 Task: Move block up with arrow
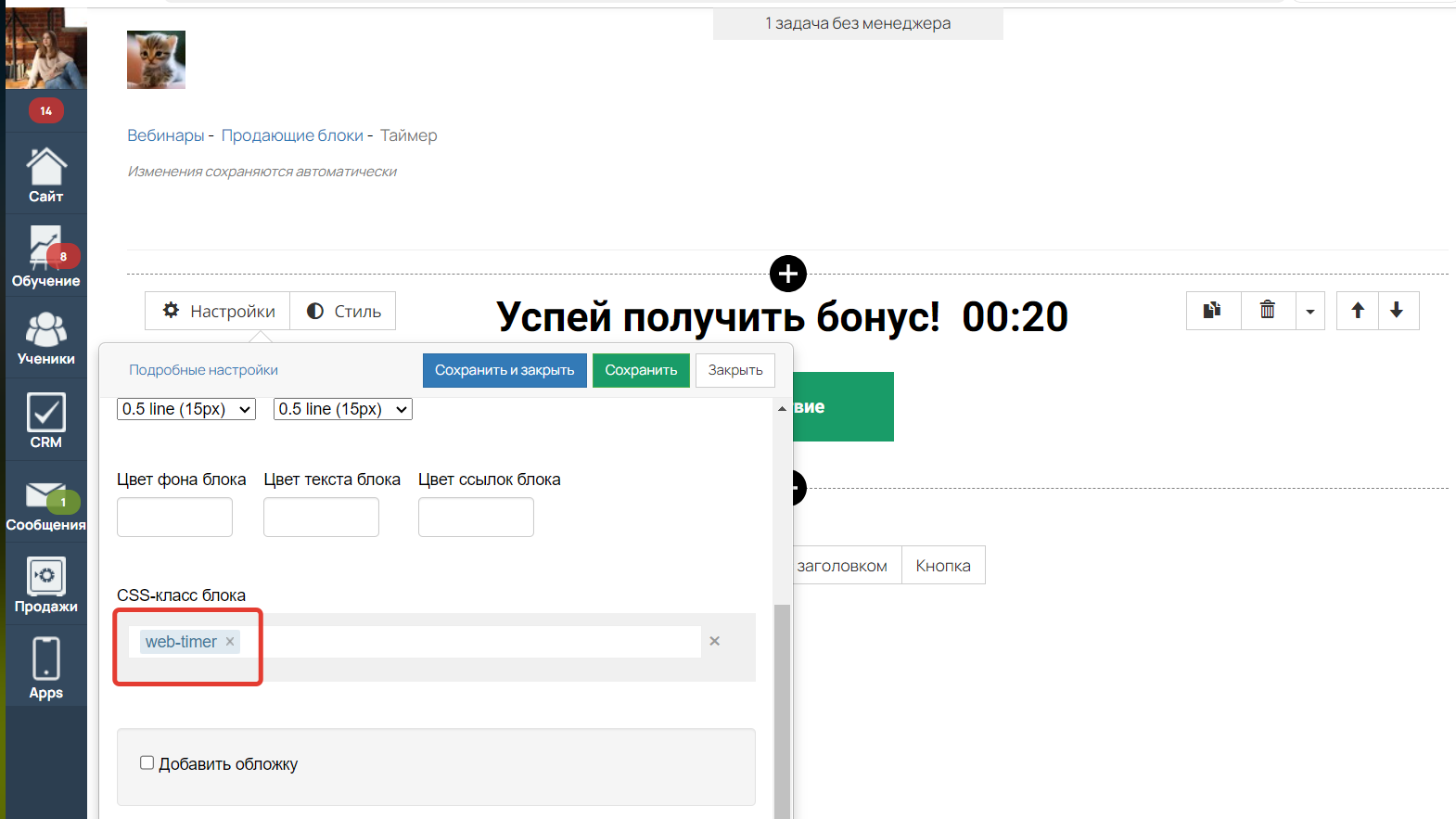click(1358, 311)
